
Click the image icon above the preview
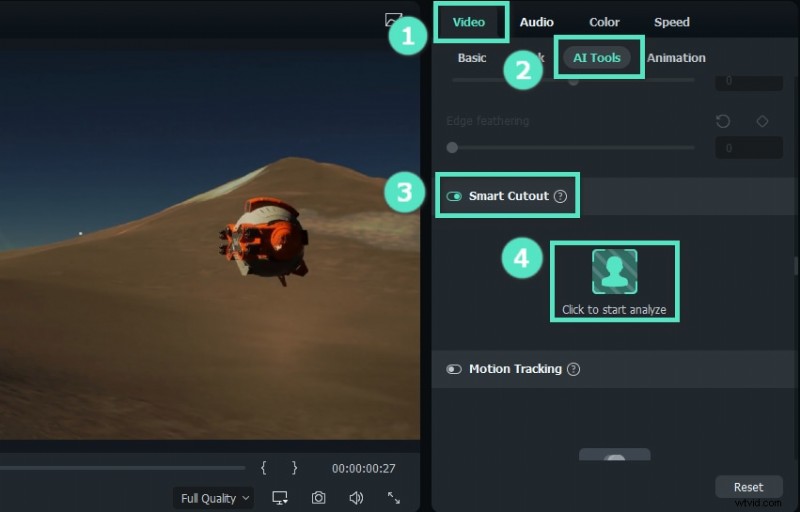pos(393,20)
